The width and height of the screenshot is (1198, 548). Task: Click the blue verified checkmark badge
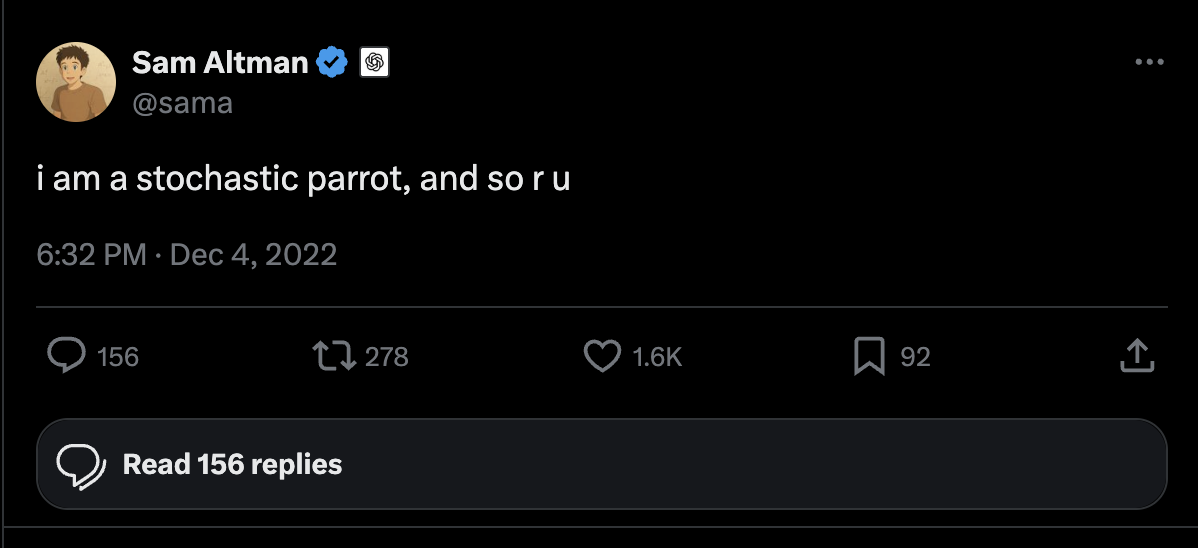[x=332, y=63]
